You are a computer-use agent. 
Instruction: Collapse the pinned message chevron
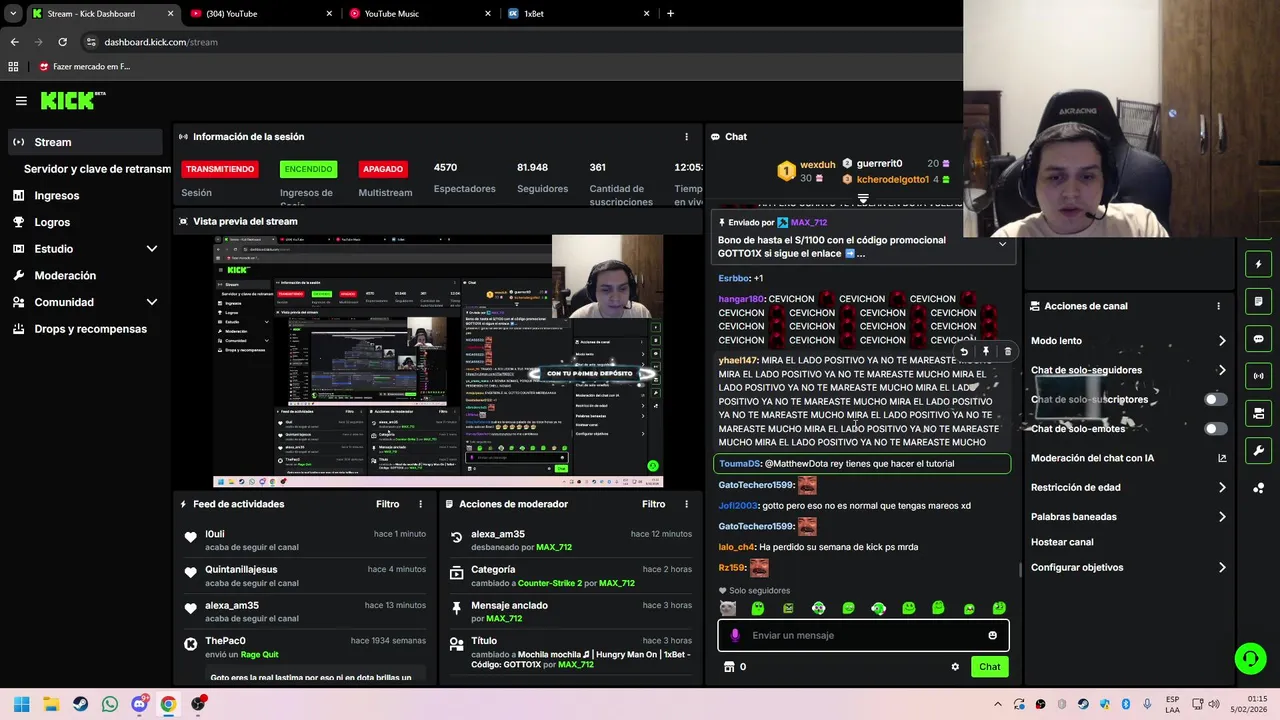1002,244
